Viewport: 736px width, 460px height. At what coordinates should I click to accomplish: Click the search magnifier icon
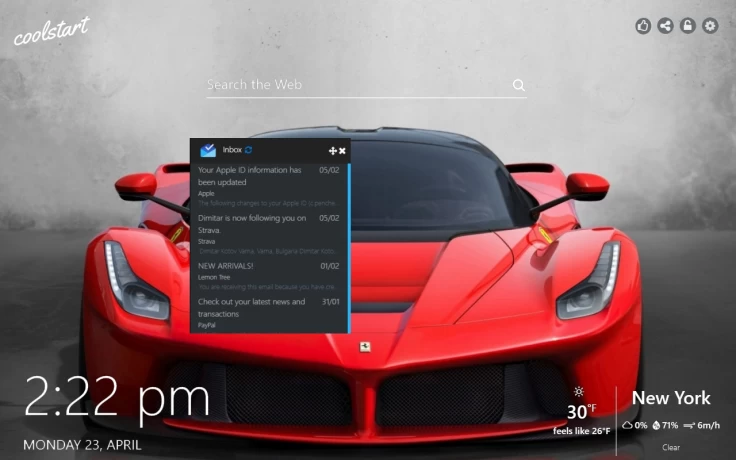point(518,85)
